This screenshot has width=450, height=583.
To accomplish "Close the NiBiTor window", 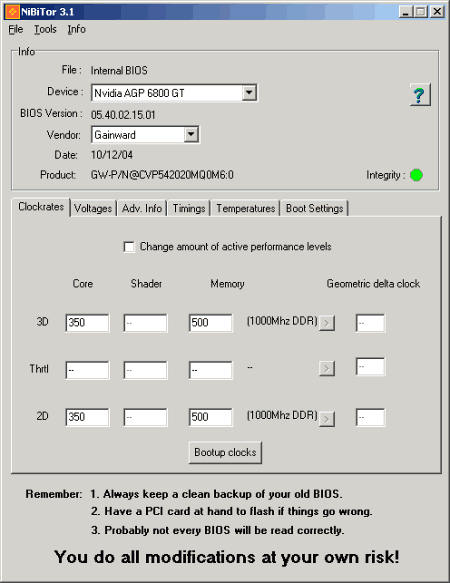I will [x=437, y=12].
